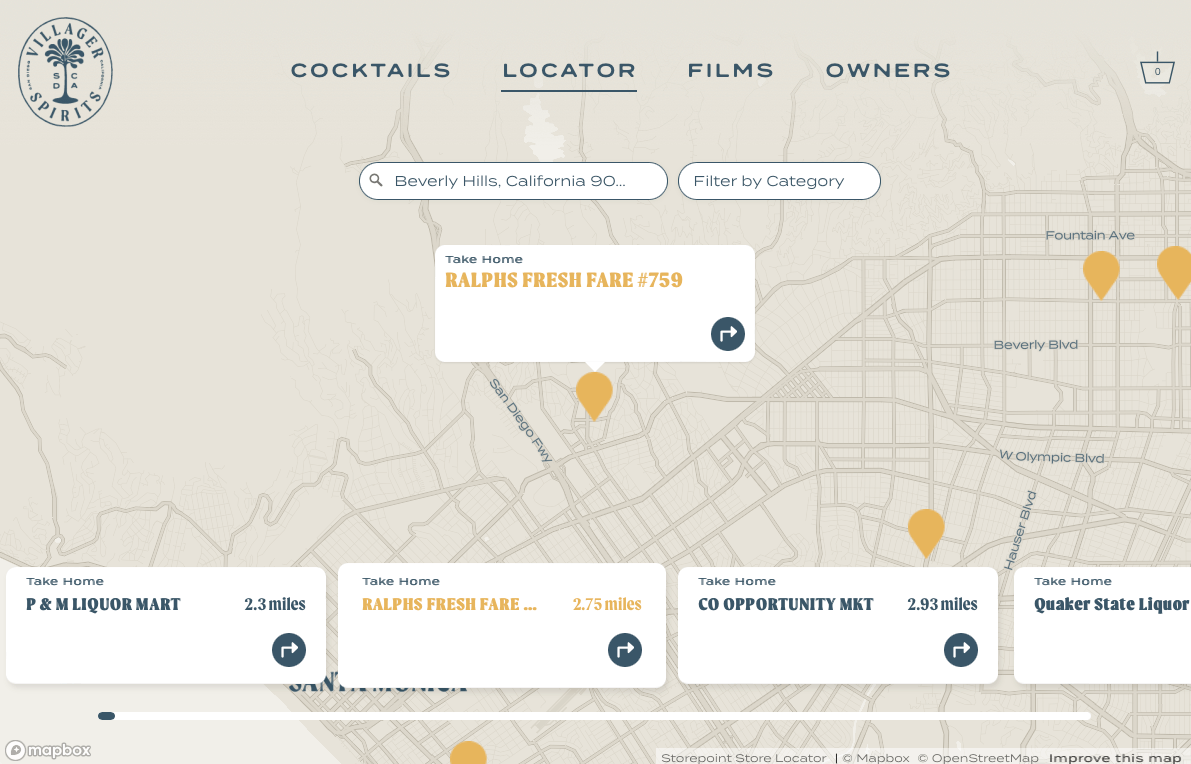Select the P & M Liquor Mart card

166,625
